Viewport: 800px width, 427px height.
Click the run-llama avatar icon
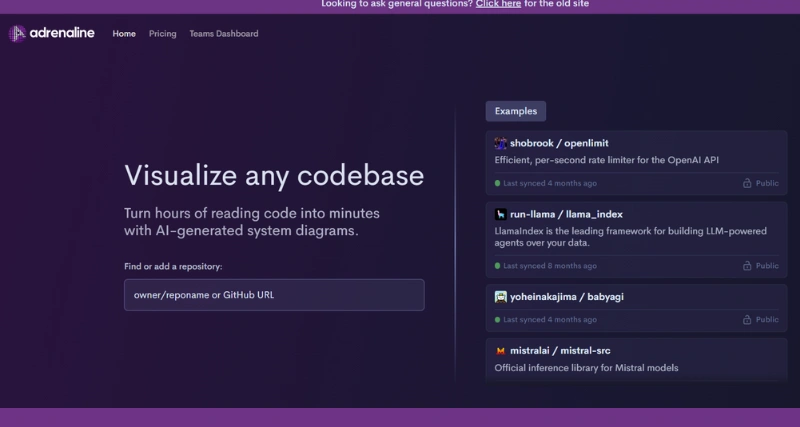tap(501, 214)
